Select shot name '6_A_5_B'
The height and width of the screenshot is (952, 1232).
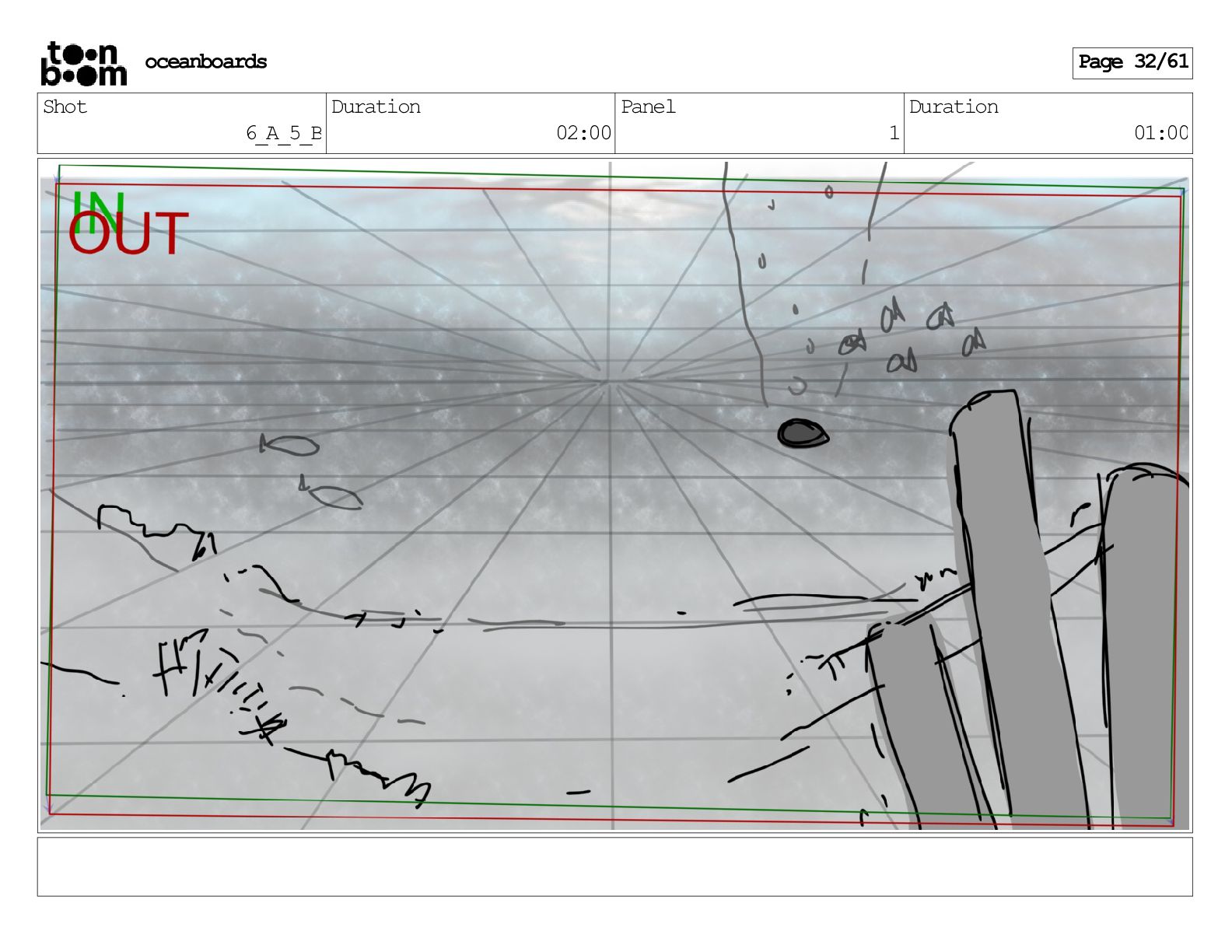(283, 133)
